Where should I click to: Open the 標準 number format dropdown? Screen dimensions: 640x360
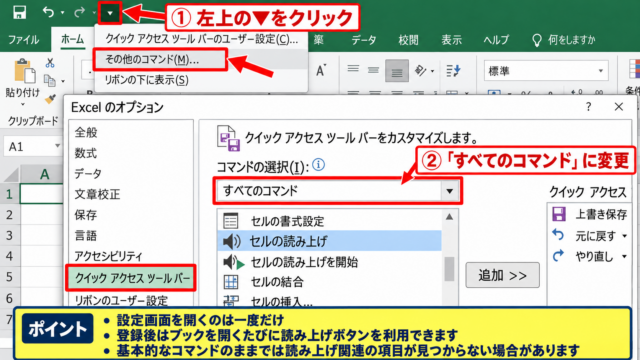coord(600,71)
